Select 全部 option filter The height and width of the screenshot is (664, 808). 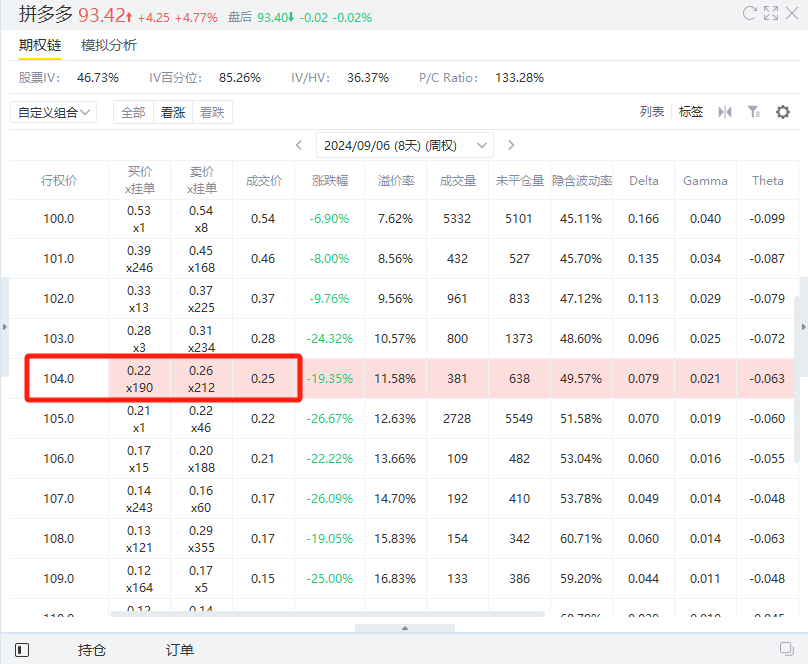133,112
